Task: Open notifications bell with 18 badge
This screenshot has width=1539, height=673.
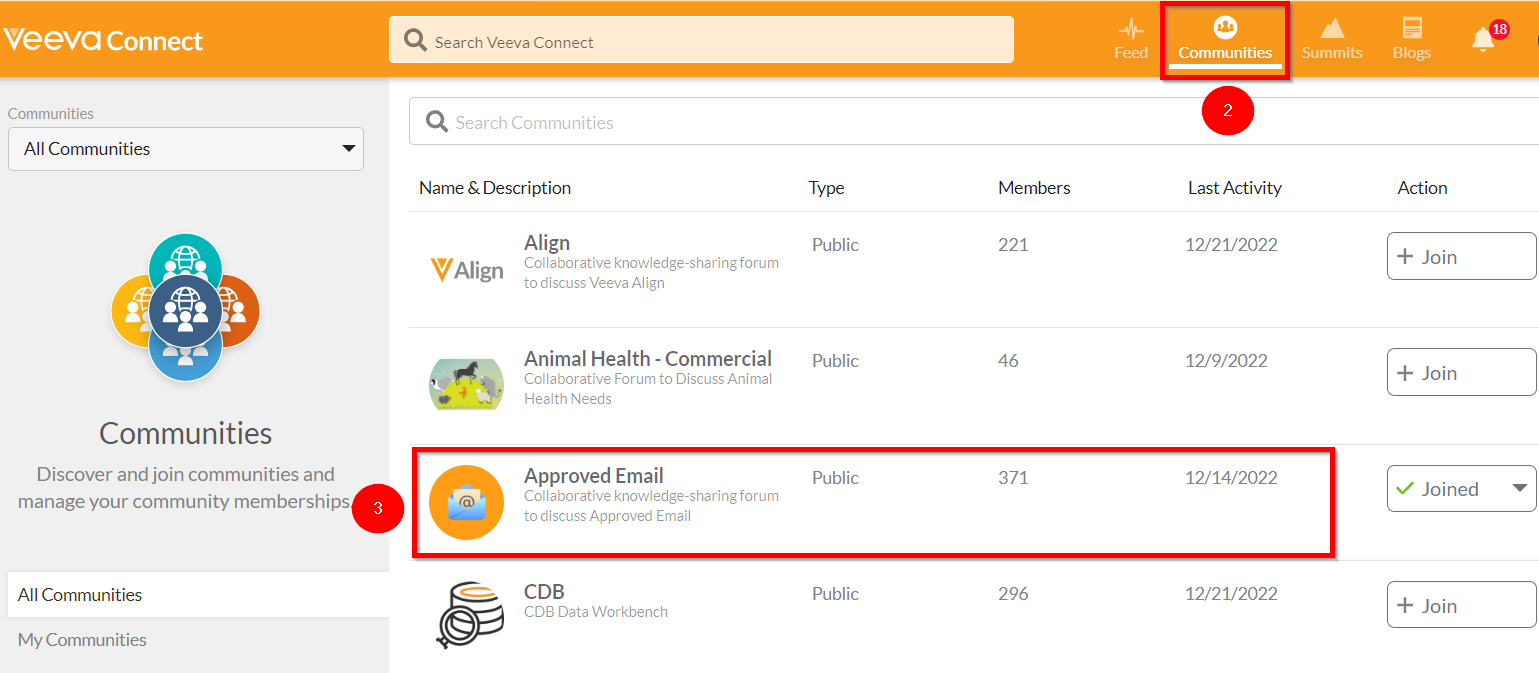Action: [x=1483, y=40]
